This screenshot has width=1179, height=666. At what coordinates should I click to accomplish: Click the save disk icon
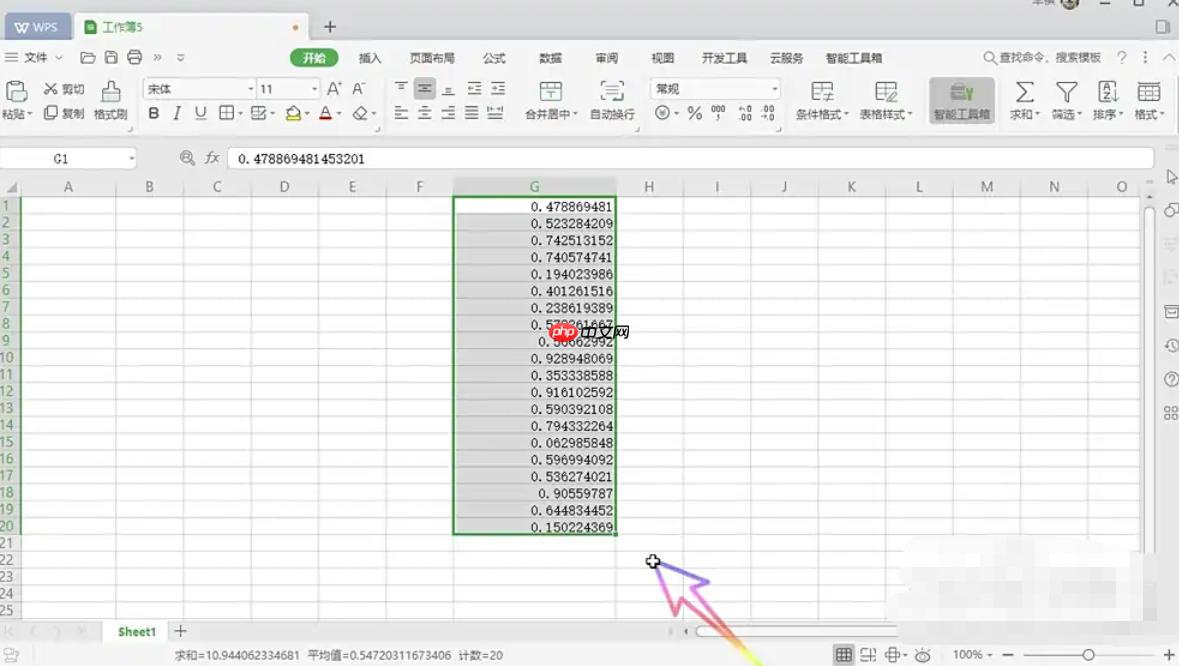[x=111, y=58]
